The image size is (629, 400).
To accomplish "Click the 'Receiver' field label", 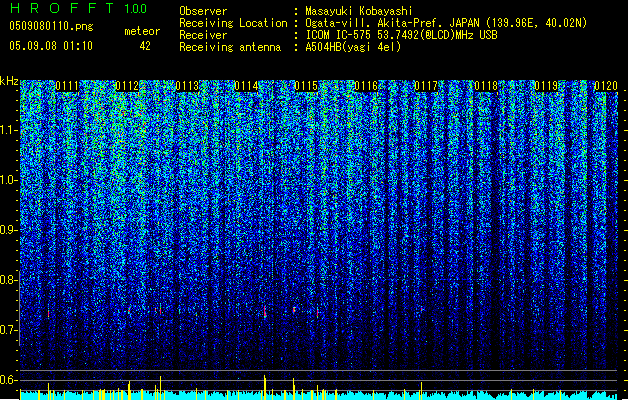I will [203, 35].
